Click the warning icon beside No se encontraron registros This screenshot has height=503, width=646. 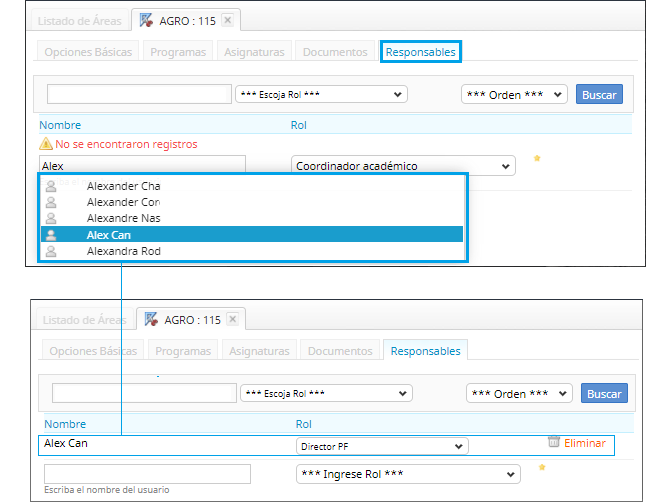tap(46, 144)
